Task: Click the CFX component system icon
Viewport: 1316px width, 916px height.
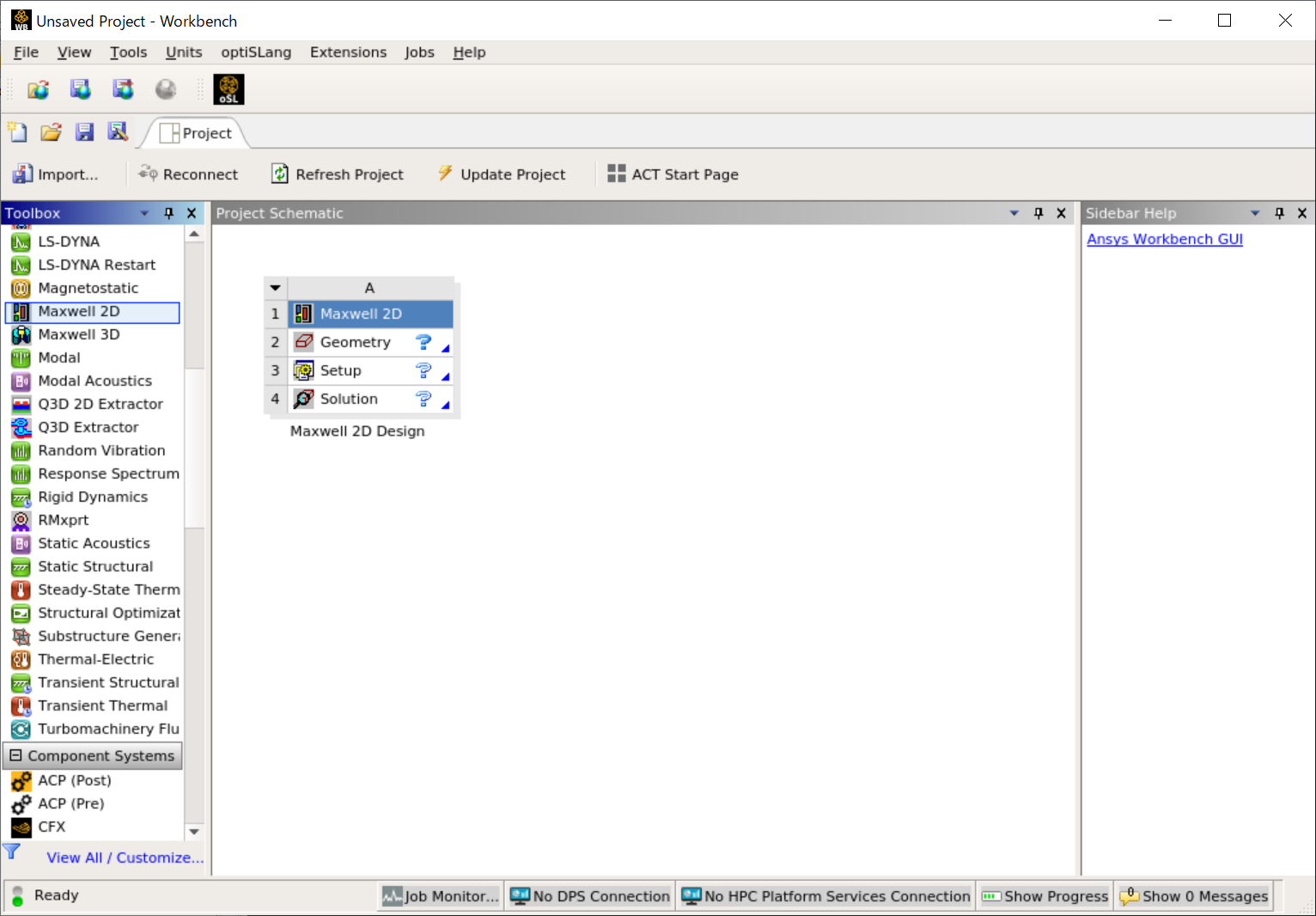Action: (50, 827)
